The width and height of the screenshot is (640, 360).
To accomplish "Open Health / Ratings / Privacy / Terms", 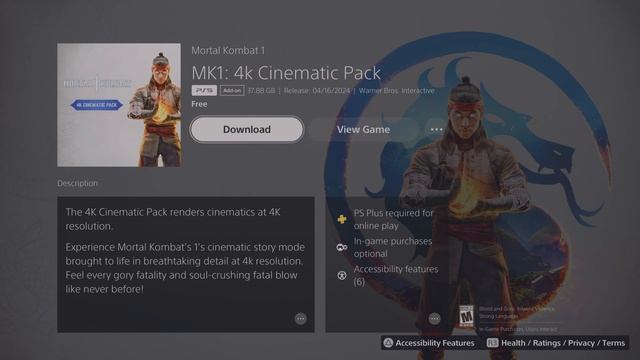I will click(x=557, y=343).
